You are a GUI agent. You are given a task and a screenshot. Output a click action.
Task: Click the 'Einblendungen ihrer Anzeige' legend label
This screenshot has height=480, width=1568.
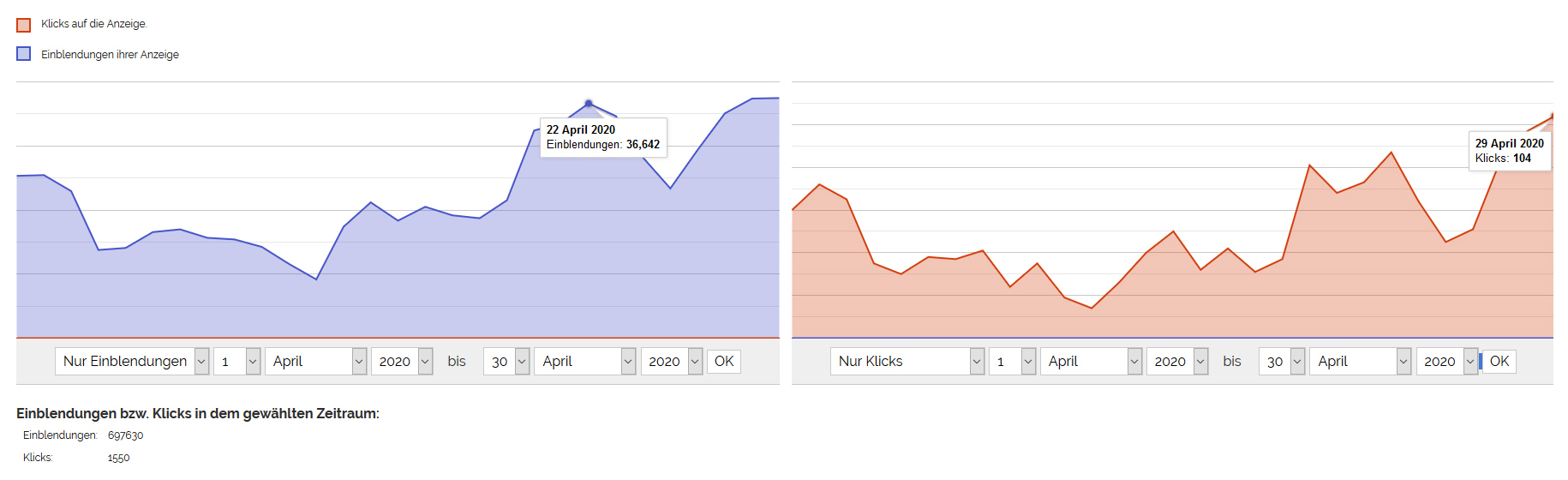pyautogui.click(x=110, y=55)
